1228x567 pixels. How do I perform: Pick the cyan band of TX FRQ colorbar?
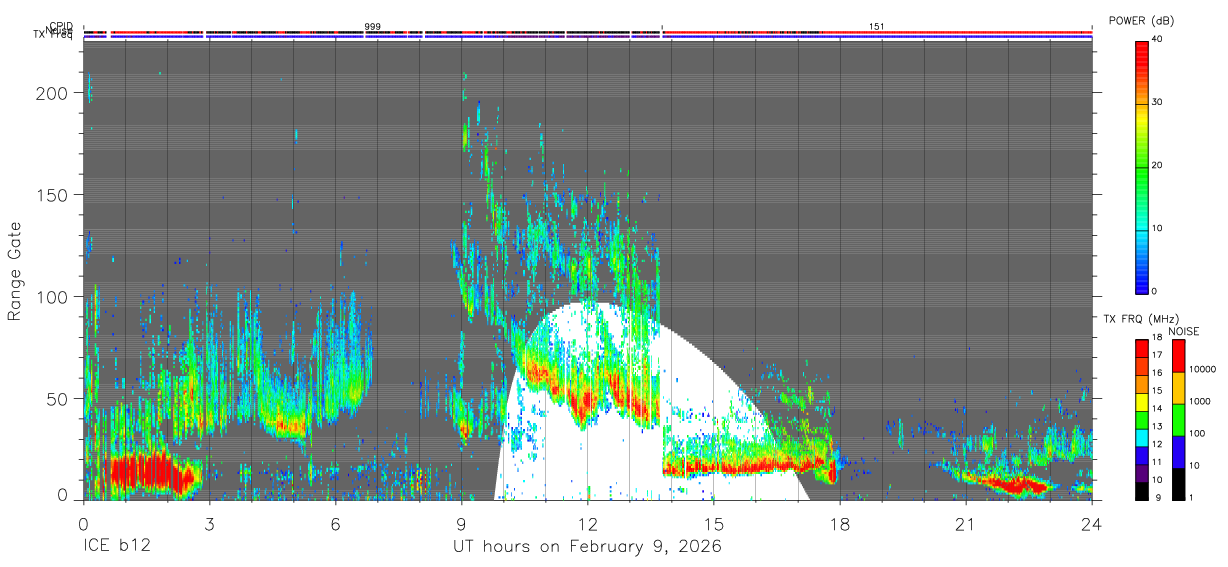pos(1141,437)
